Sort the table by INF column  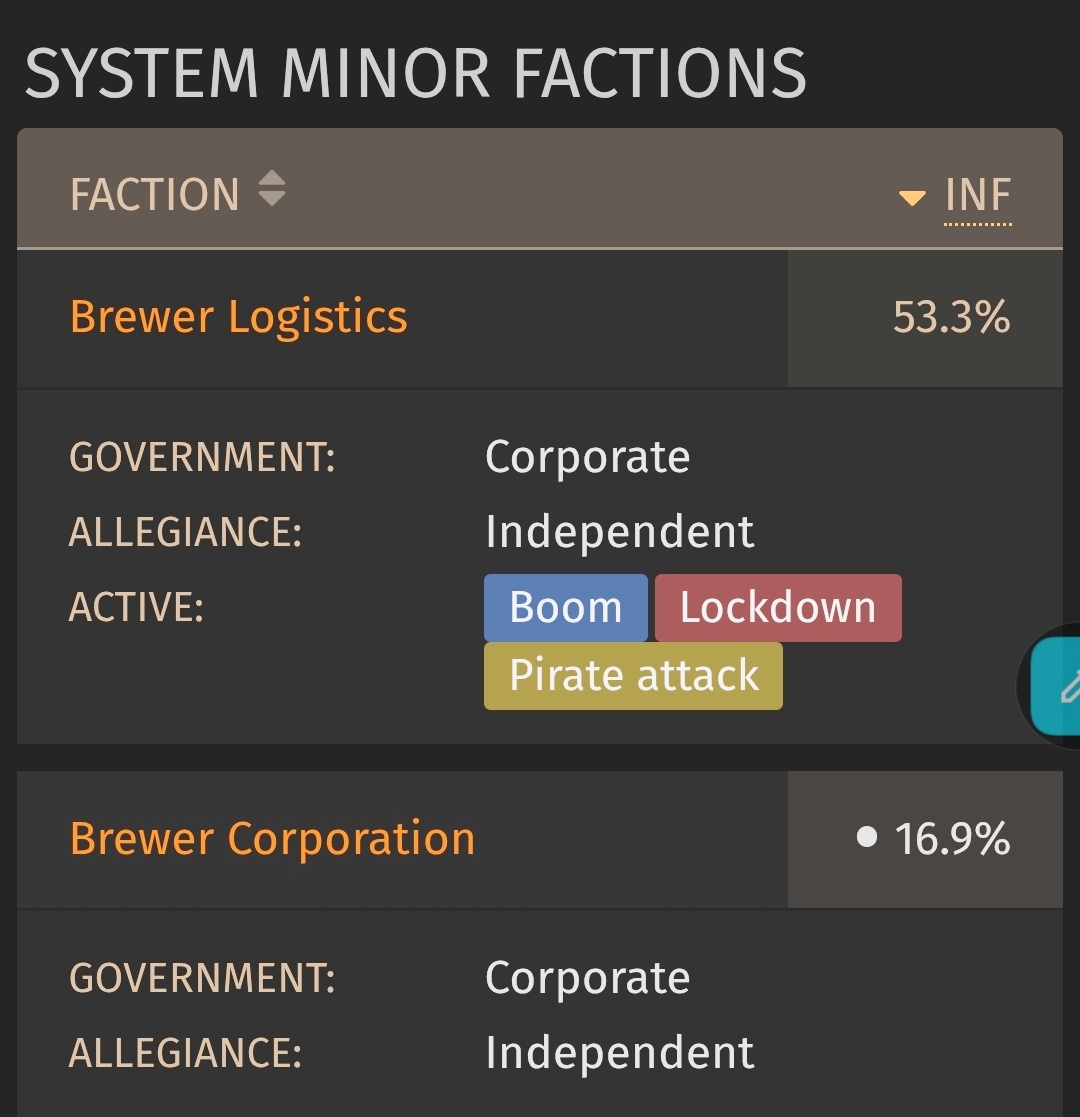click(977, 194)
